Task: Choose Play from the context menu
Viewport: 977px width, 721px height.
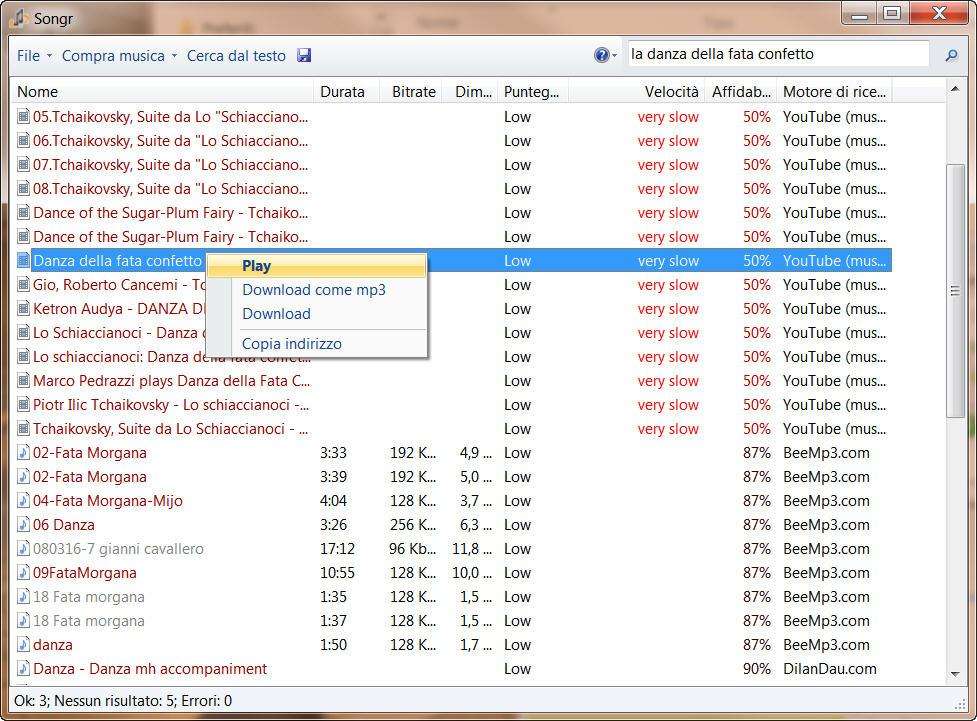Action: tap(317, 266)
